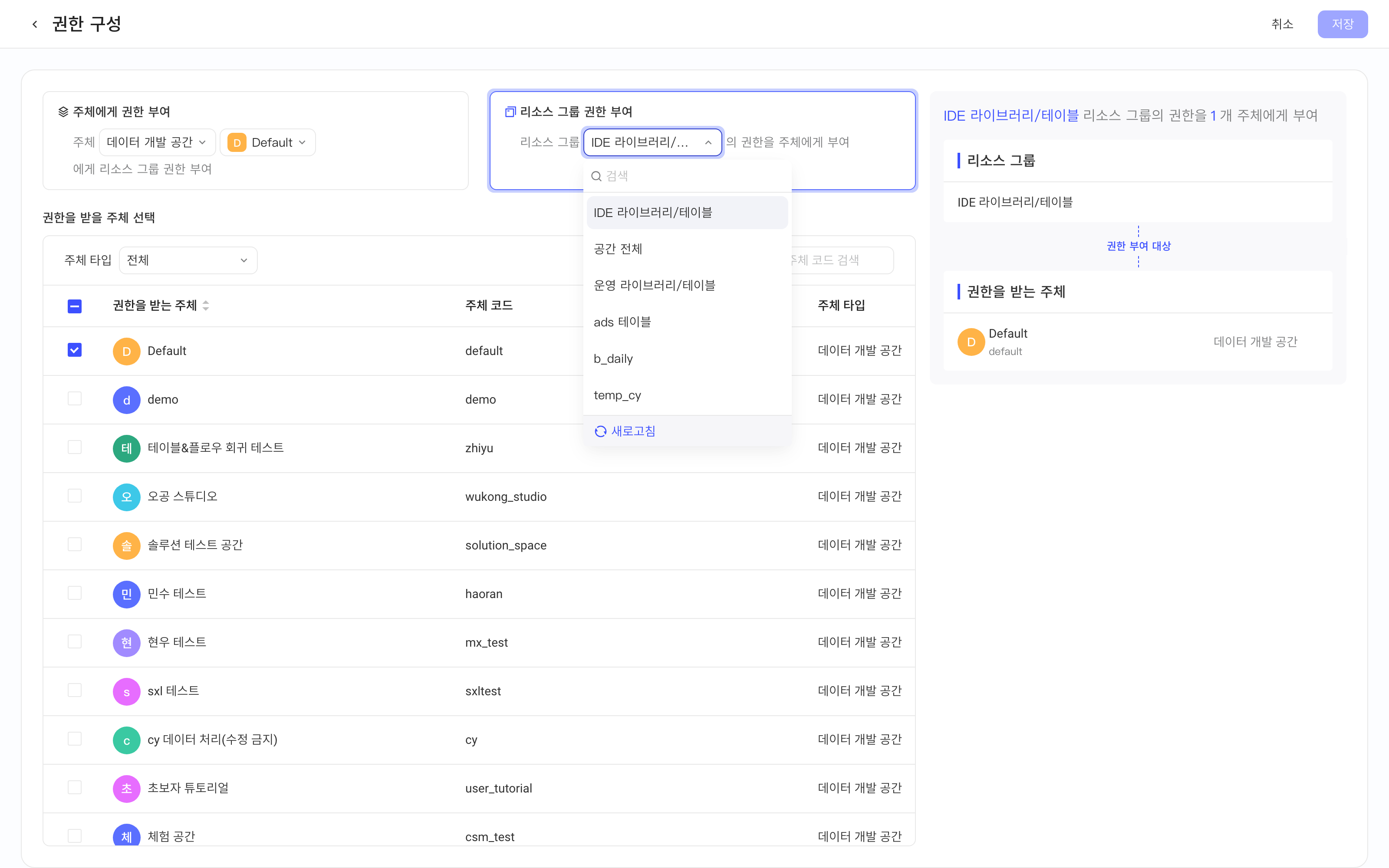The width and height of the screenshot is (1389, 868).
Task: Click the orange 솔 avatar for 솔루션 테스트 공간
Action: (126, 546)
